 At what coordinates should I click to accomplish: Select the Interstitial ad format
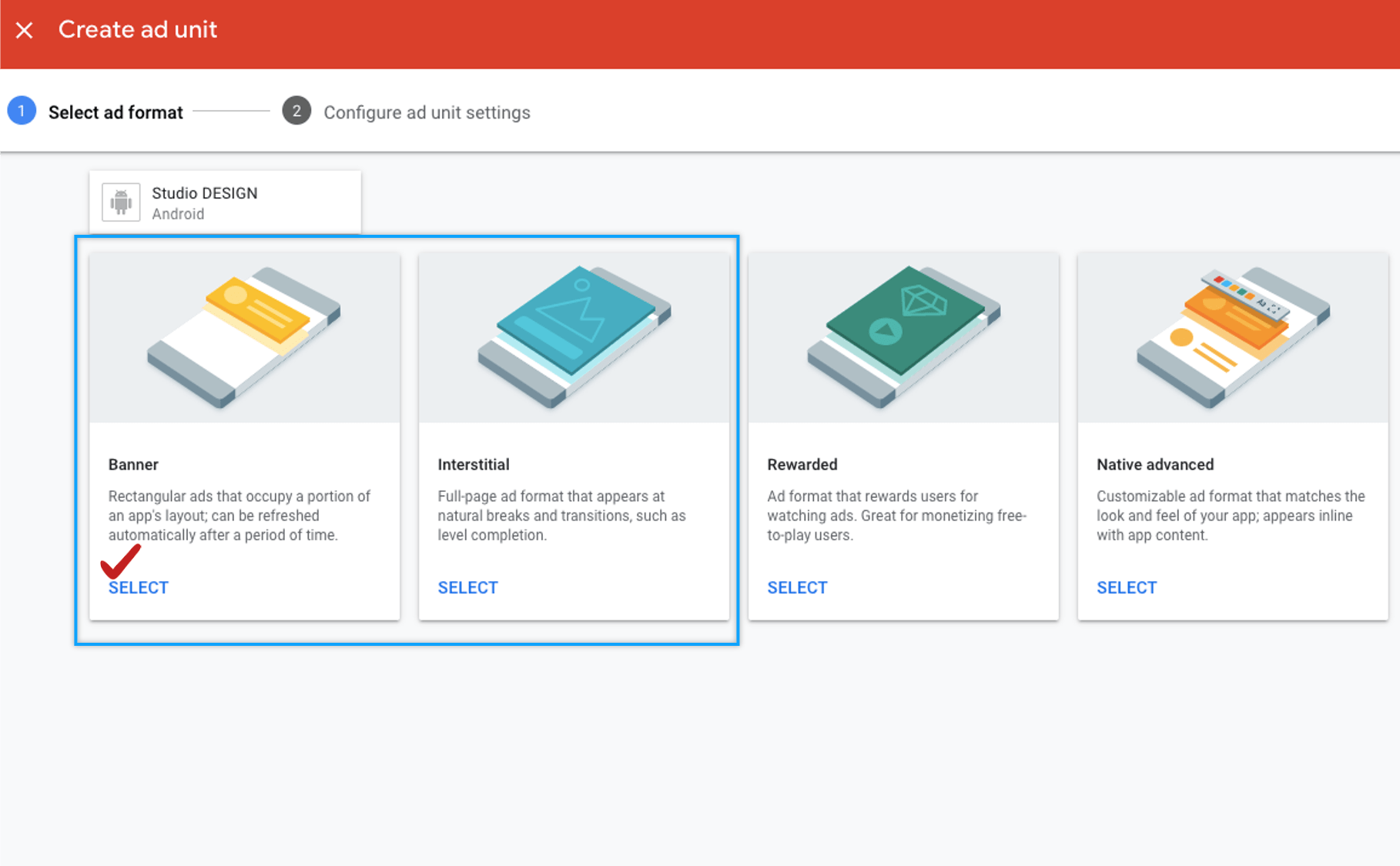pyautogui.click(x=467, y=588)
